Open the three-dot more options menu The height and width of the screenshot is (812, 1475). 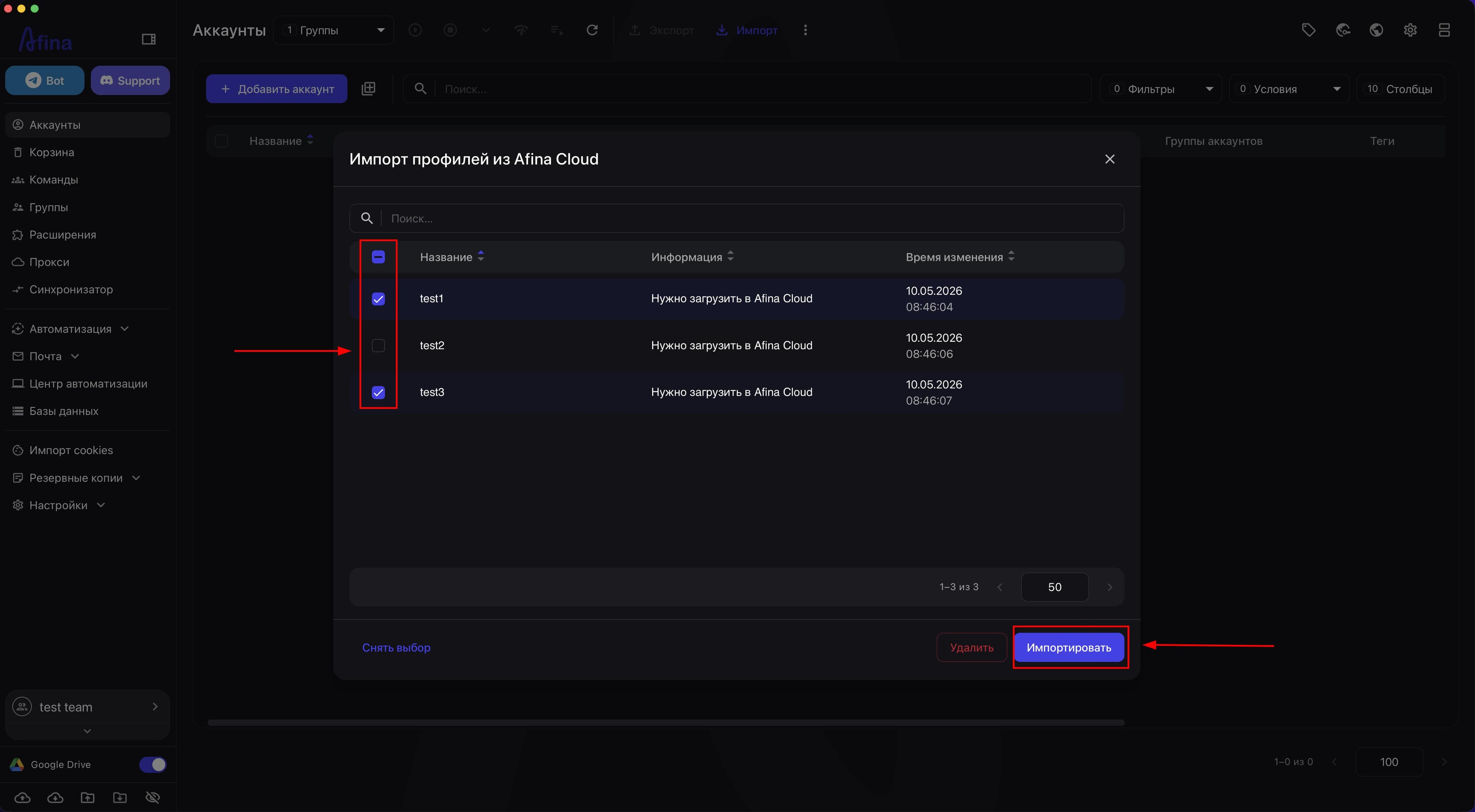(x=805, y=30)
